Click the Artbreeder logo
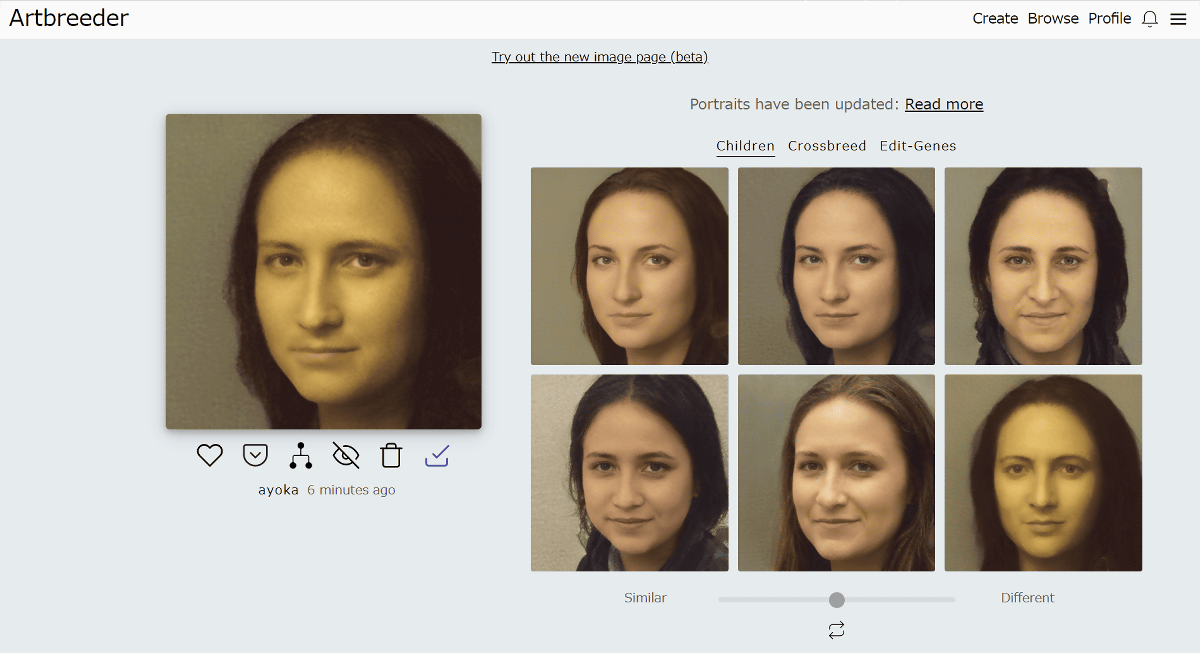 point(69,18)
